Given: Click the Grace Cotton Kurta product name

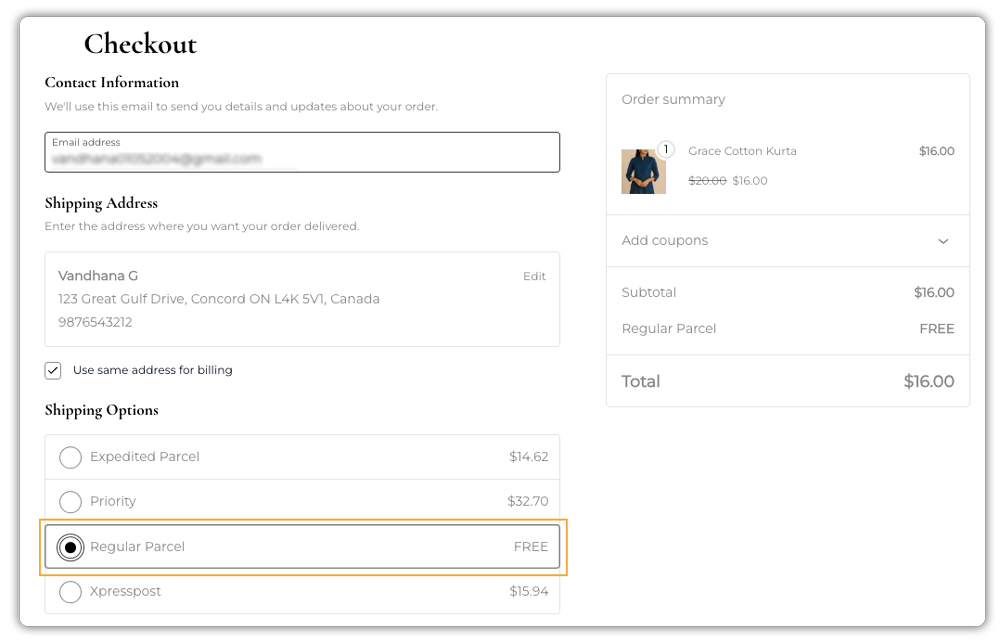Looking at the screenshot, I should (x=742, y=151).
